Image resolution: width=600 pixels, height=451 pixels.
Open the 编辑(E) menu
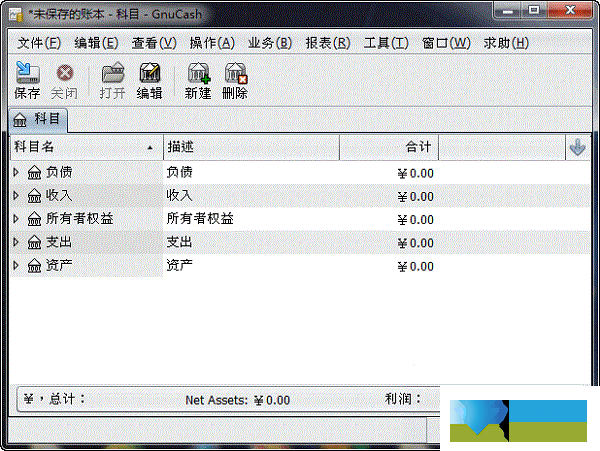point(96,43)
